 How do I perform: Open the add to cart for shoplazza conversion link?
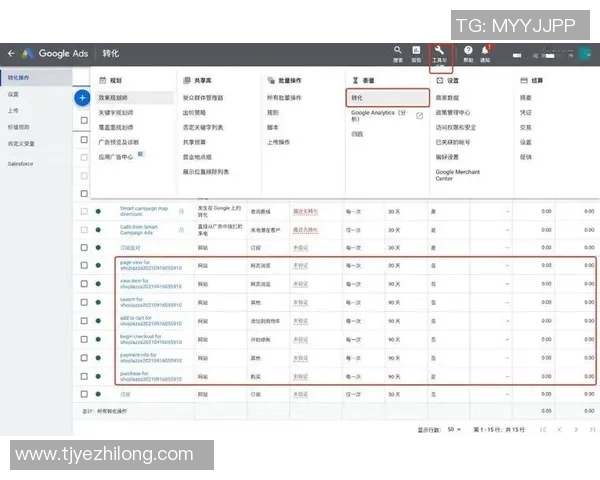(151, 321)
